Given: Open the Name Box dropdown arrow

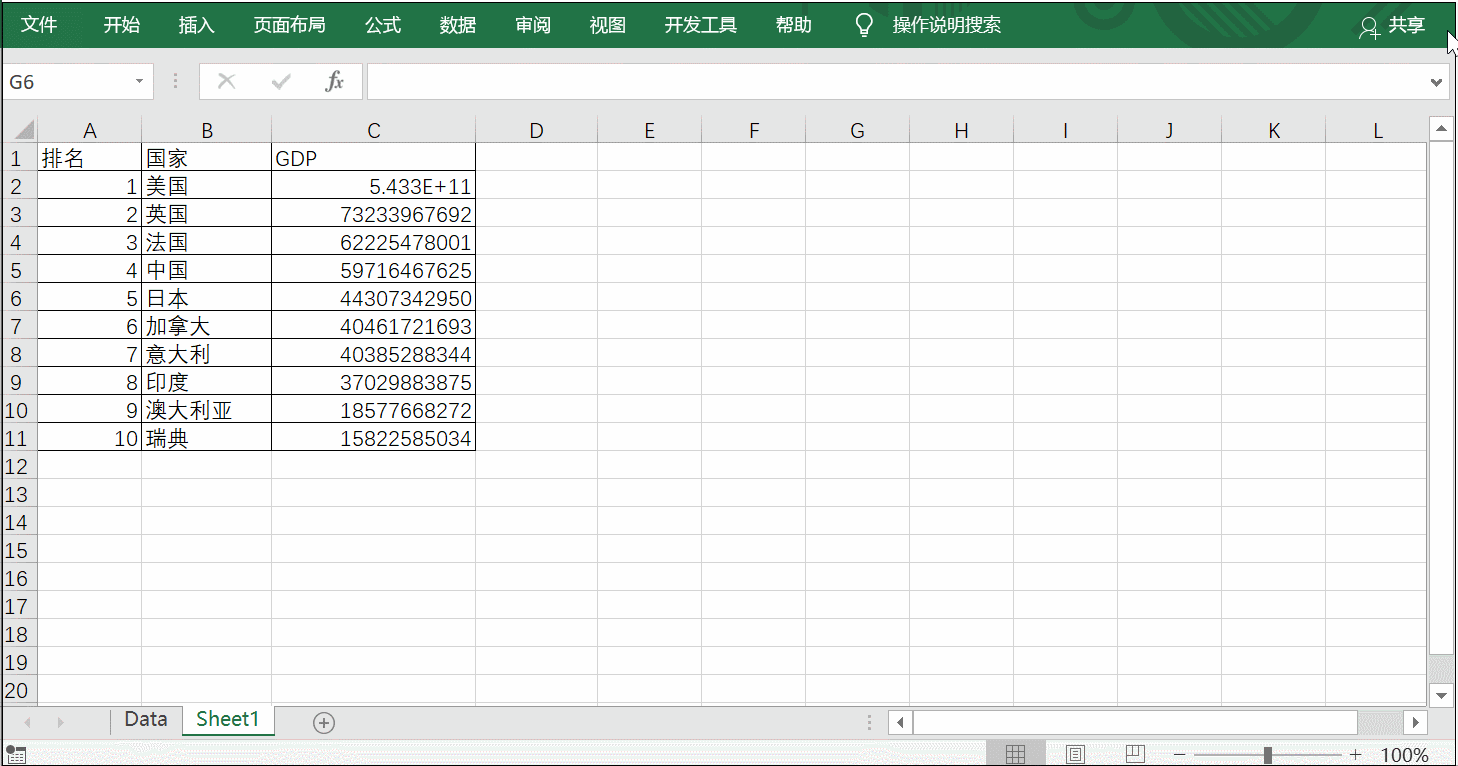Looking at the screenshot, I should 139,81.
